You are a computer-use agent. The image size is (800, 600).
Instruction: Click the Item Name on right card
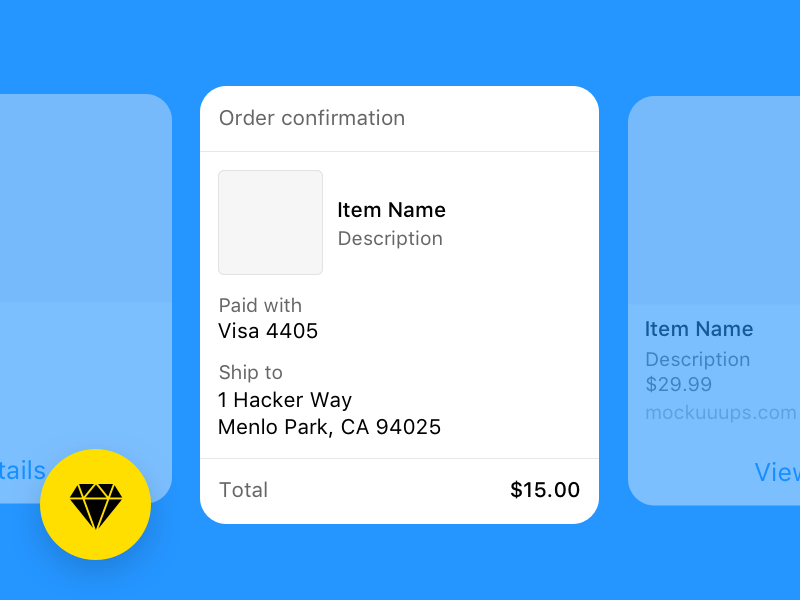click(699, 329)
